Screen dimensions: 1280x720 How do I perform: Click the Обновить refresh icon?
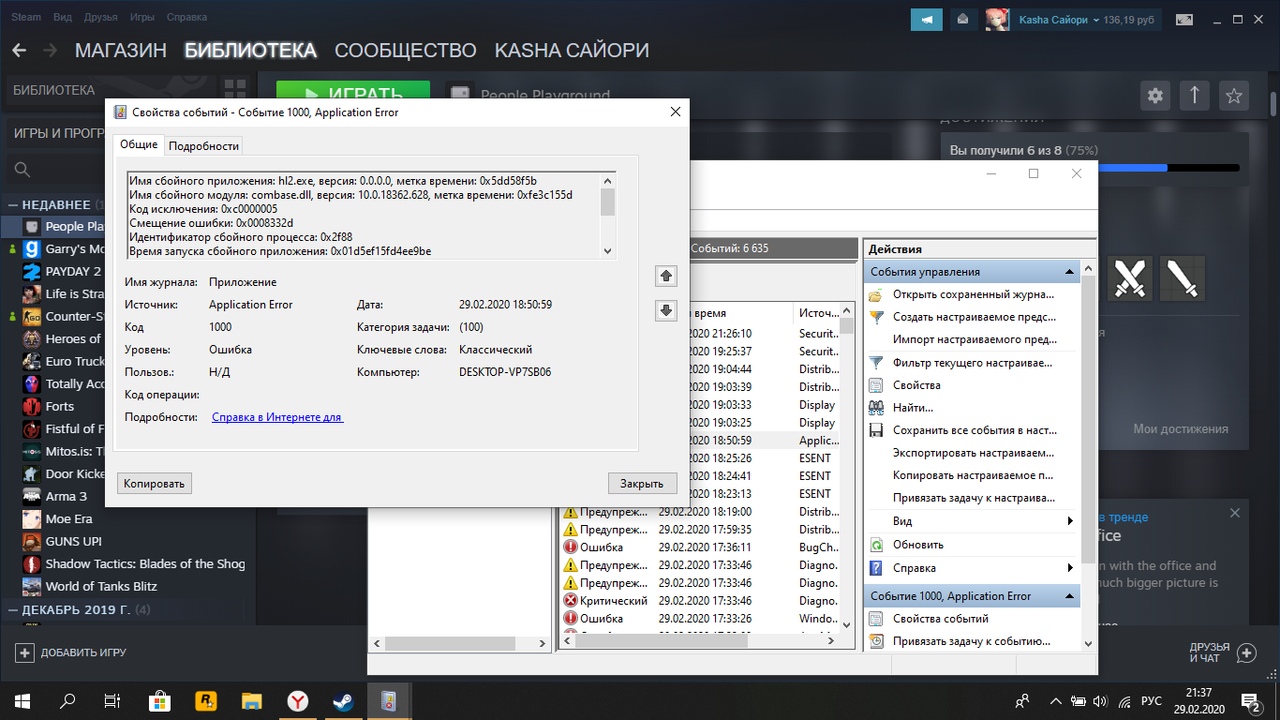pyautogui.click(x=876, y=545)
